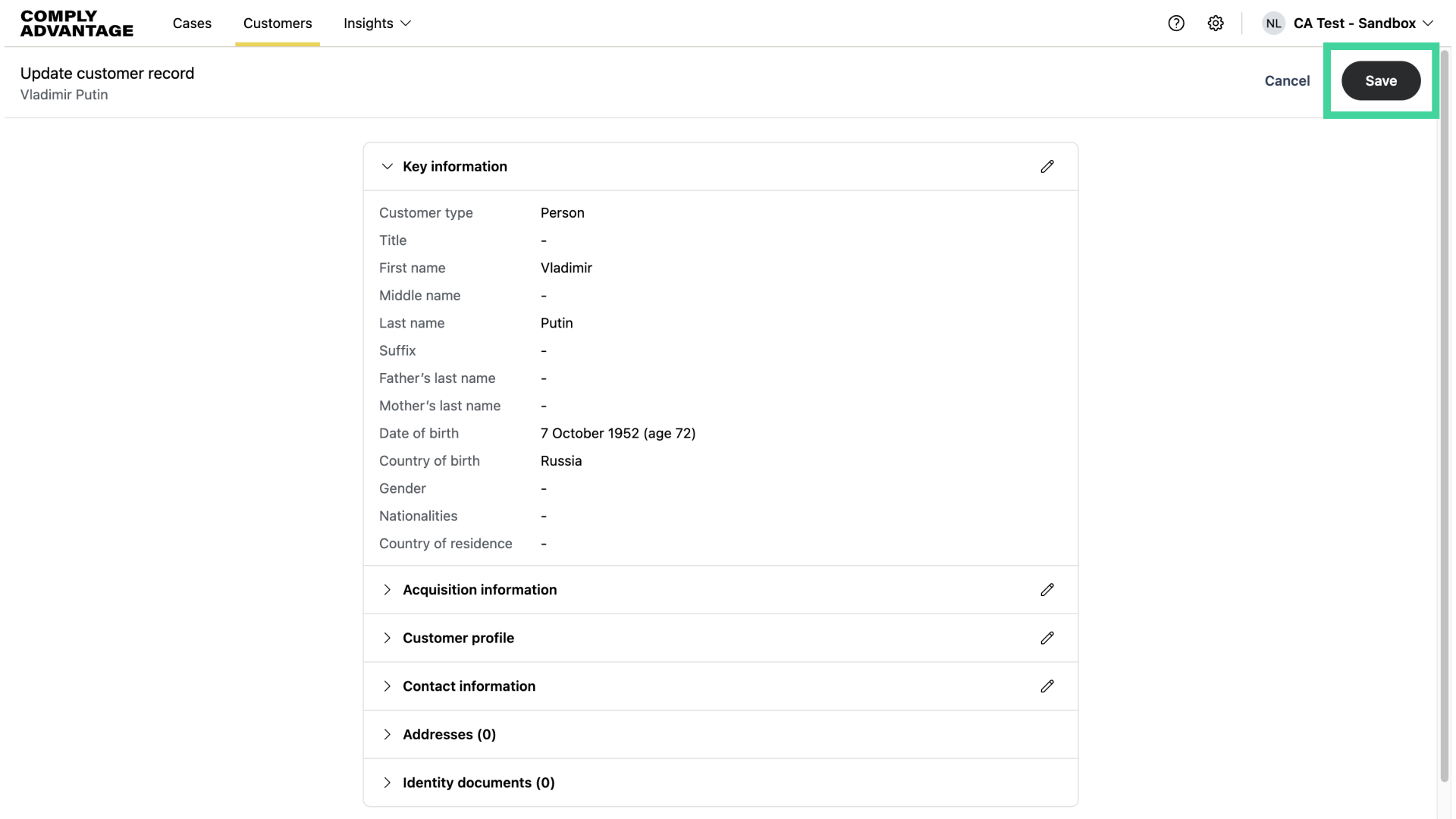Collapse the Key information section
1456x819 pixels.
point(388,166)
